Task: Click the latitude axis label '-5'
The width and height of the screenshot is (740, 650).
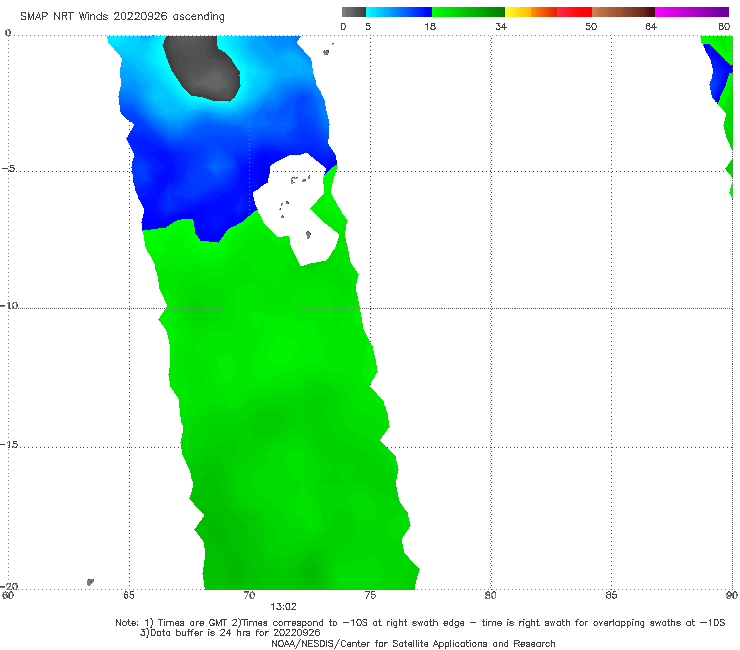Action: (8, 169)
